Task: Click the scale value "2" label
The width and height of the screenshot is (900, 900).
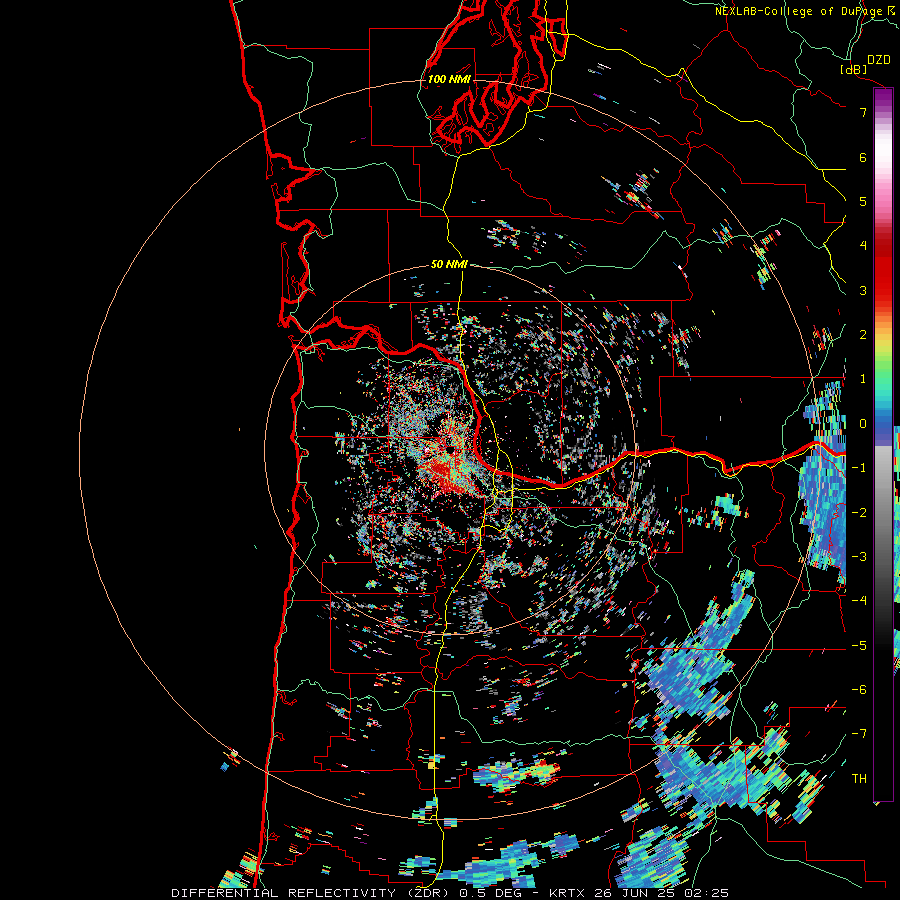Action: tap(863, 335)
